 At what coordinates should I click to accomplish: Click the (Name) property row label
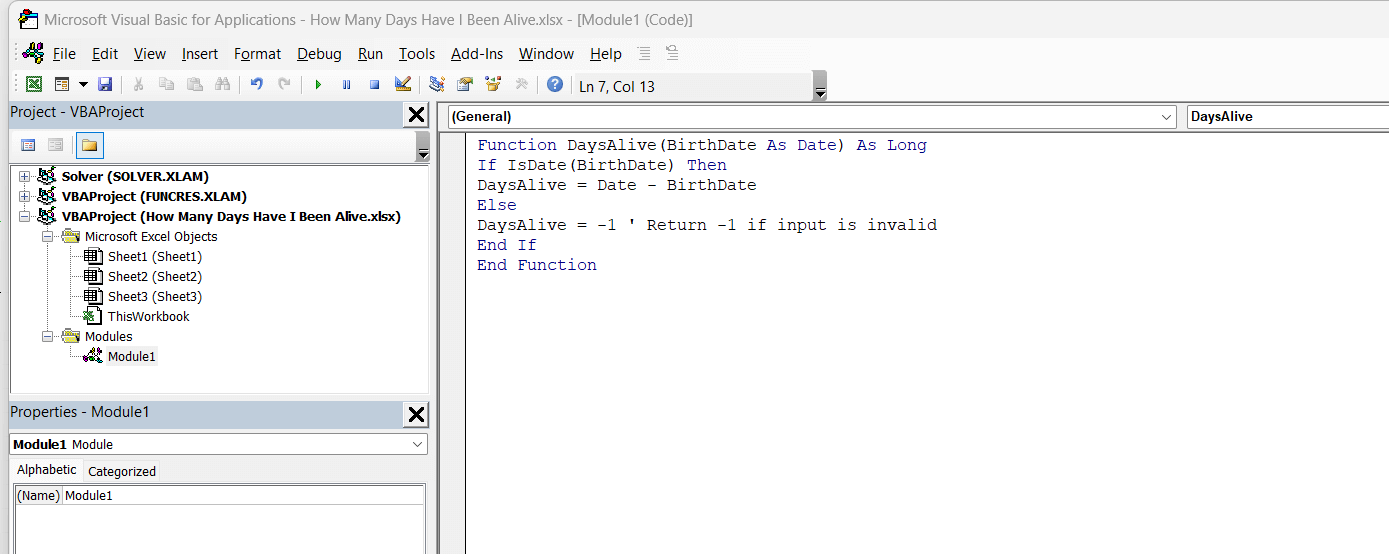click(39, 496)
